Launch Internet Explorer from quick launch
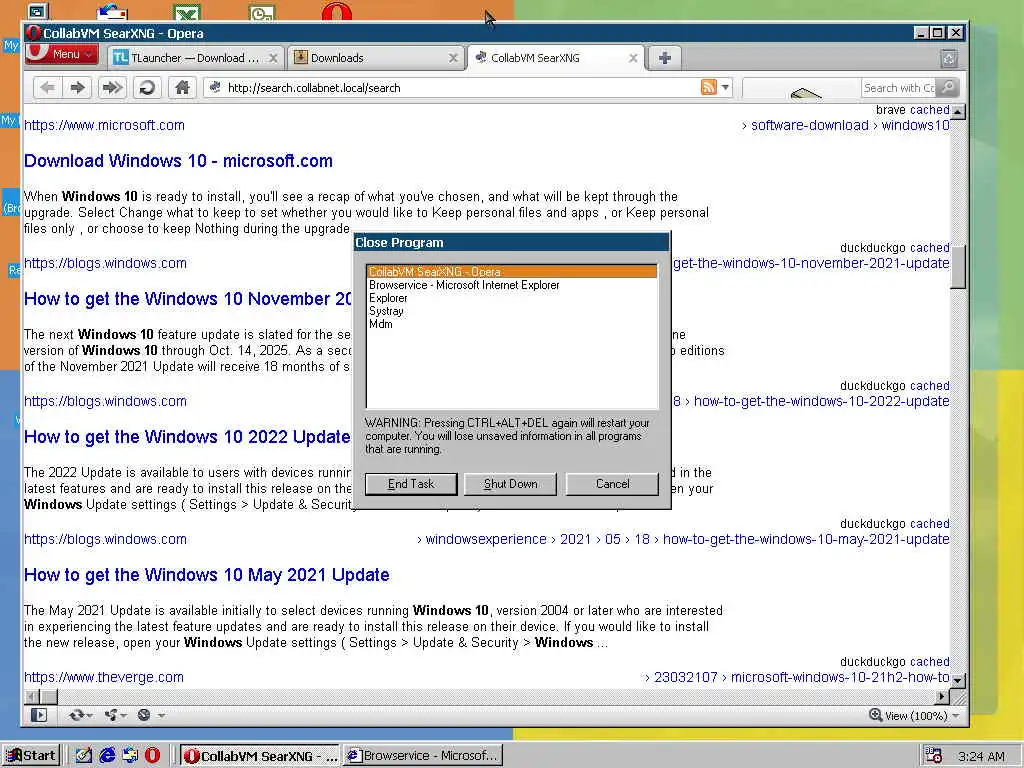 pos(107,756)
